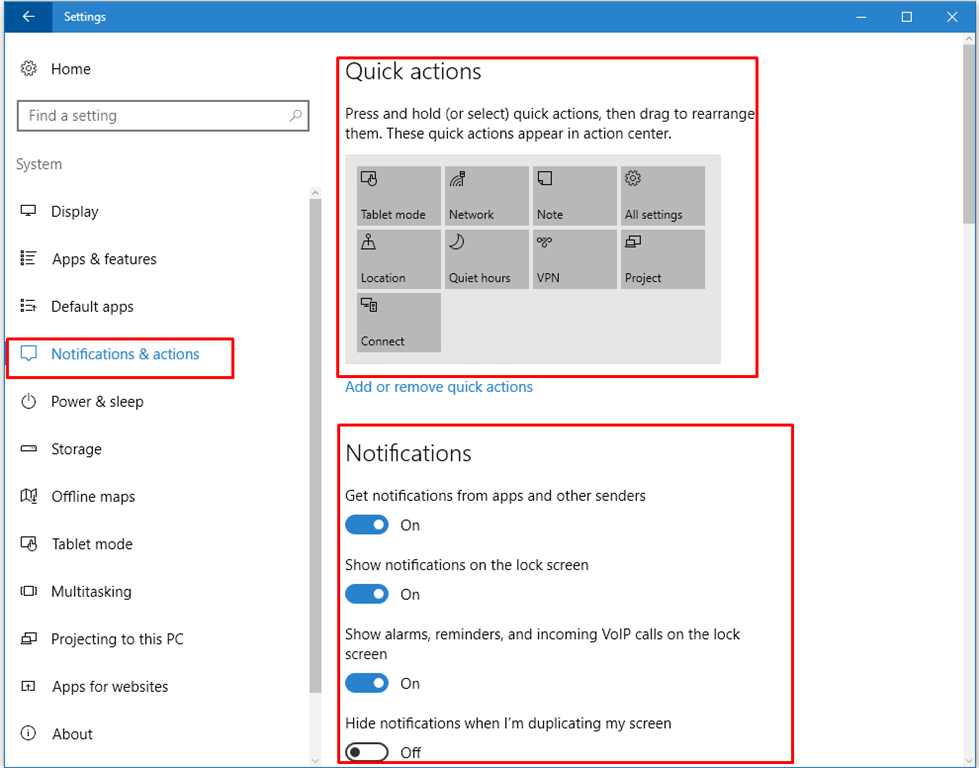979x768 pixels.
Task: Select the Location quick action tile
Action: pyautogui.click(x=398, y=259)
